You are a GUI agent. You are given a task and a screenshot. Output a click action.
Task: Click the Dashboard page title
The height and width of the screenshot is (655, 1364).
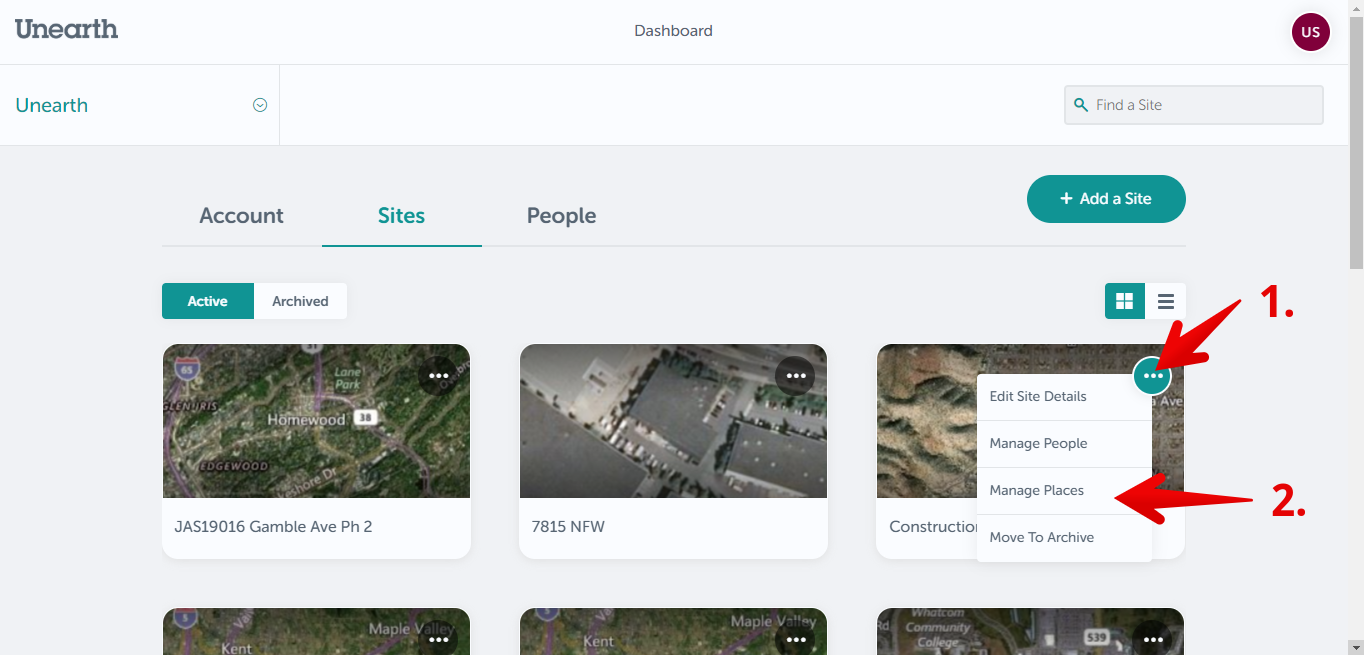pos(673,31)
